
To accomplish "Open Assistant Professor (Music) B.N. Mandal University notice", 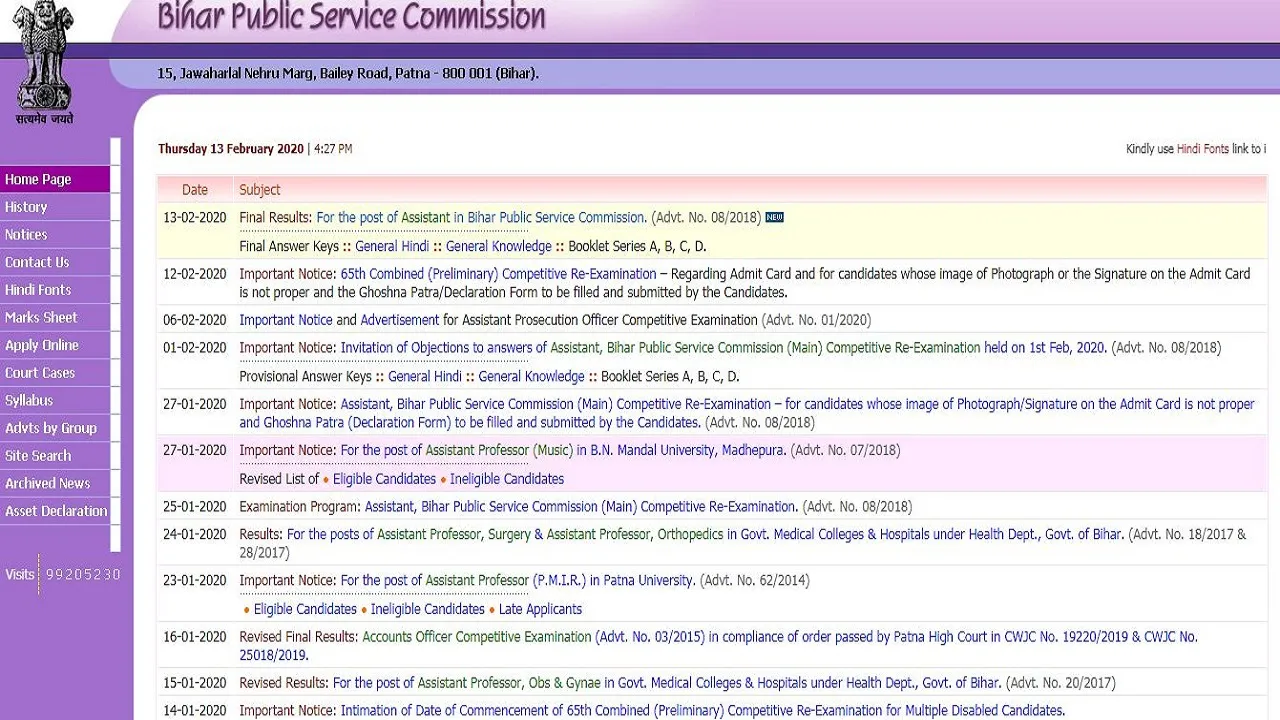I will pos(563,450).
